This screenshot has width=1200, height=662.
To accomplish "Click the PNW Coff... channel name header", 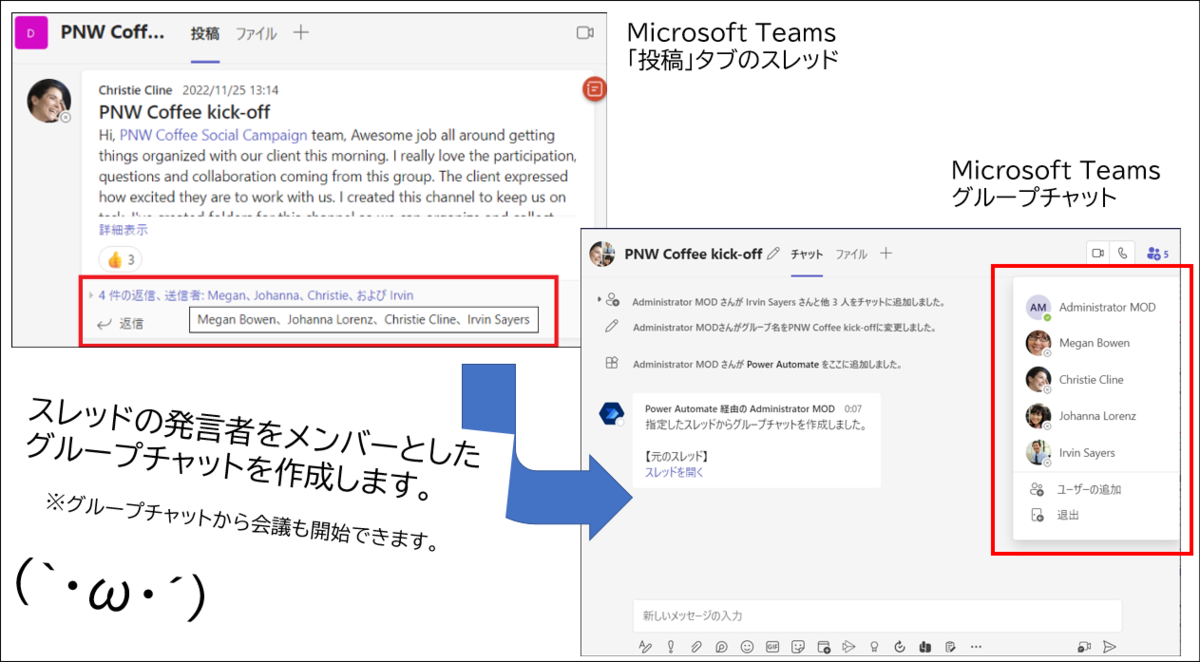I will click(x=112, y=32).
